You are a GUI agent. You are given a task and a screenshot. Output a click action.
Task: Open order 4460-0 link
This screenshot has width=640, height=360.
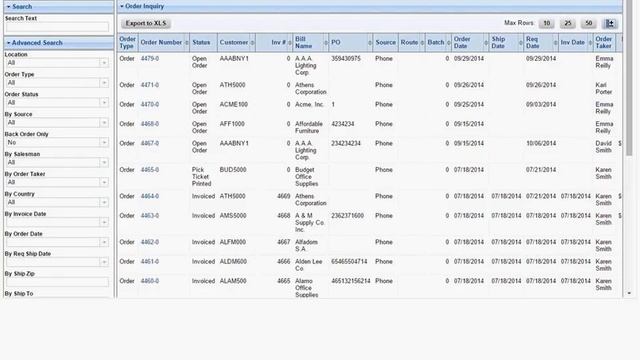(x=150, y=281)
